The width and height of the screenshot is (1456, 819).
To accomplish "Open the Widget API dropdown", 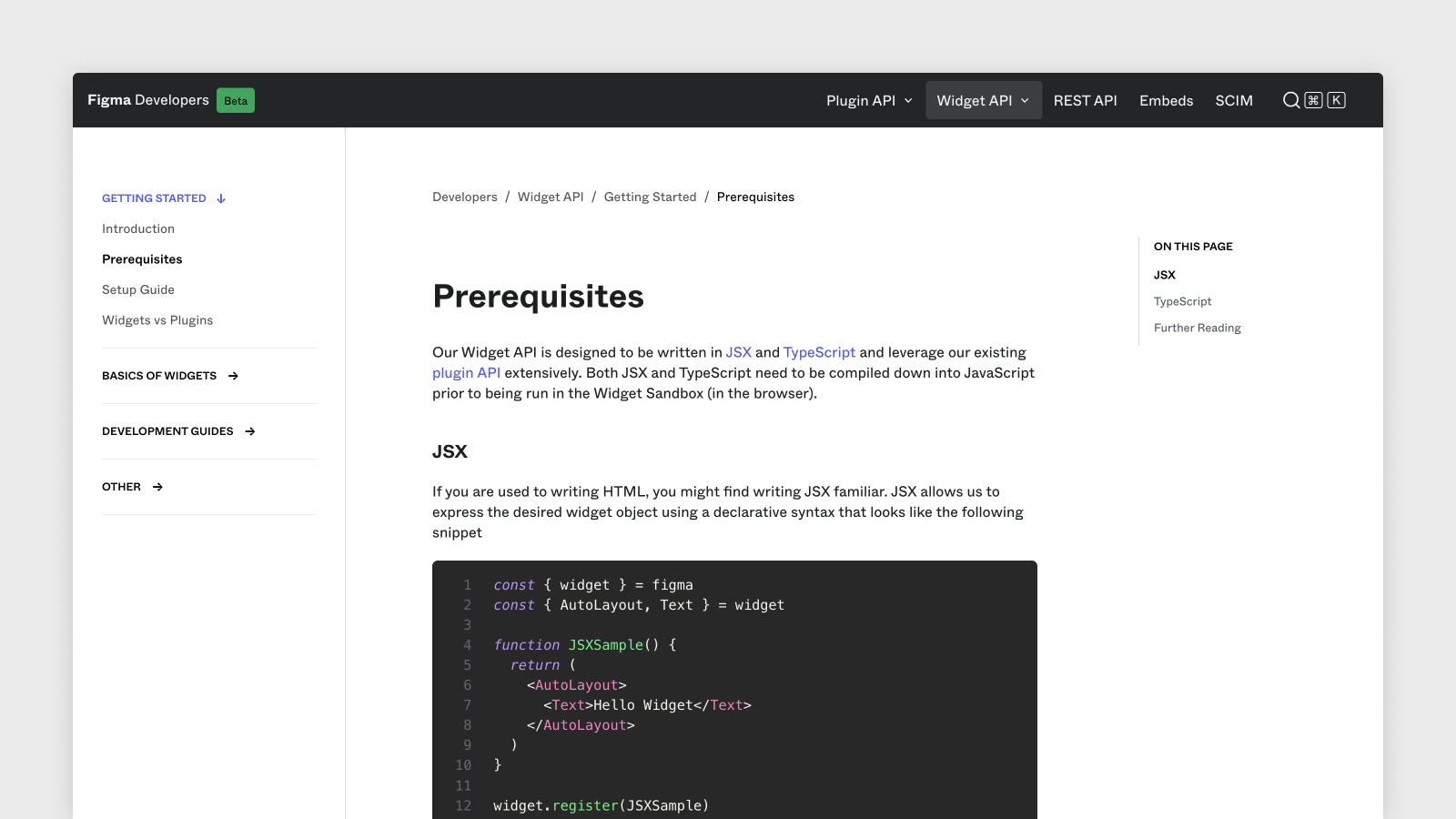I will pos(983,100).
